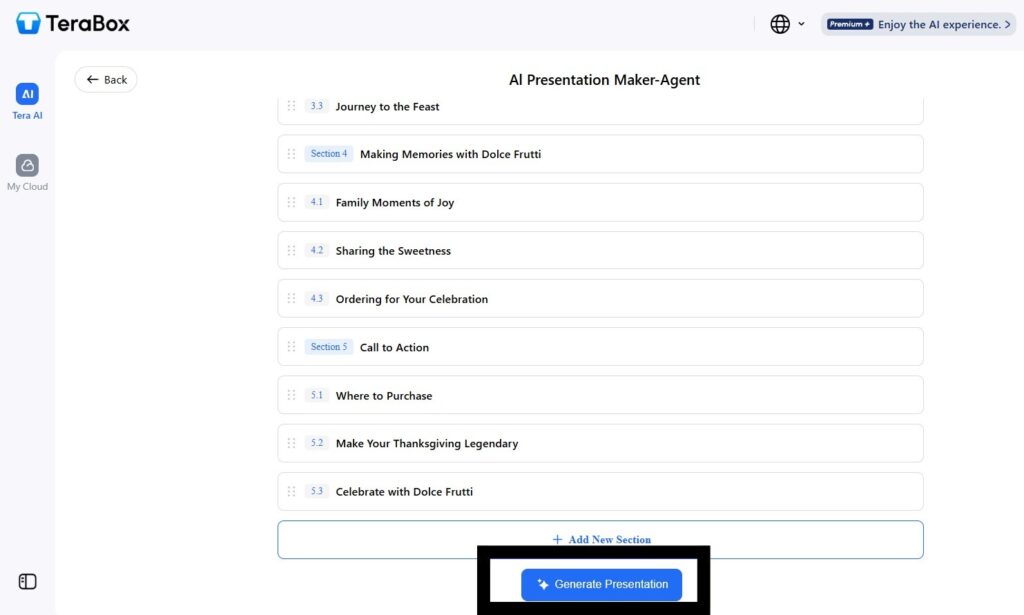Click the TeraBox logo icon
Screen dimensions: 1024x615
click(x=28, y=23)
